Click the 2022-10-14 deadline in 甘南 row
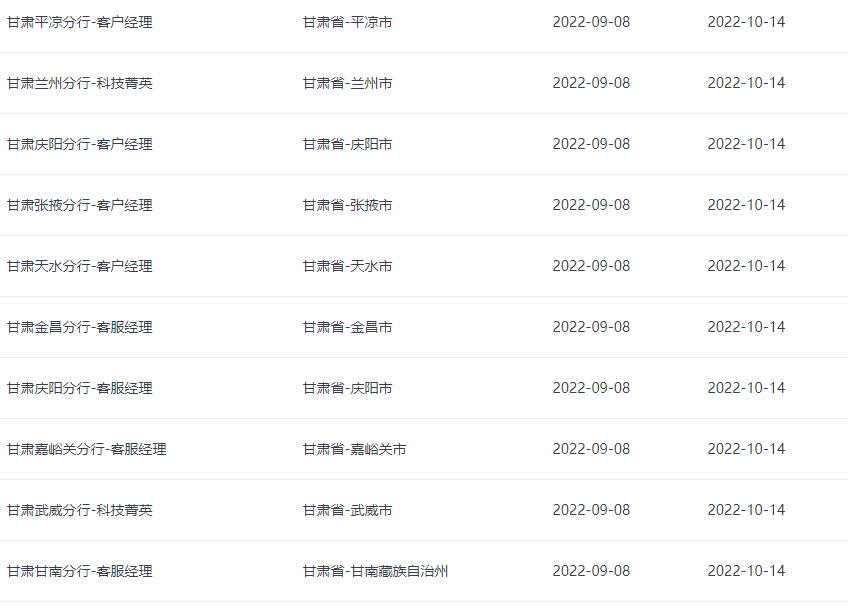Viewport: 848px width, 612px height. coord(746,571)
